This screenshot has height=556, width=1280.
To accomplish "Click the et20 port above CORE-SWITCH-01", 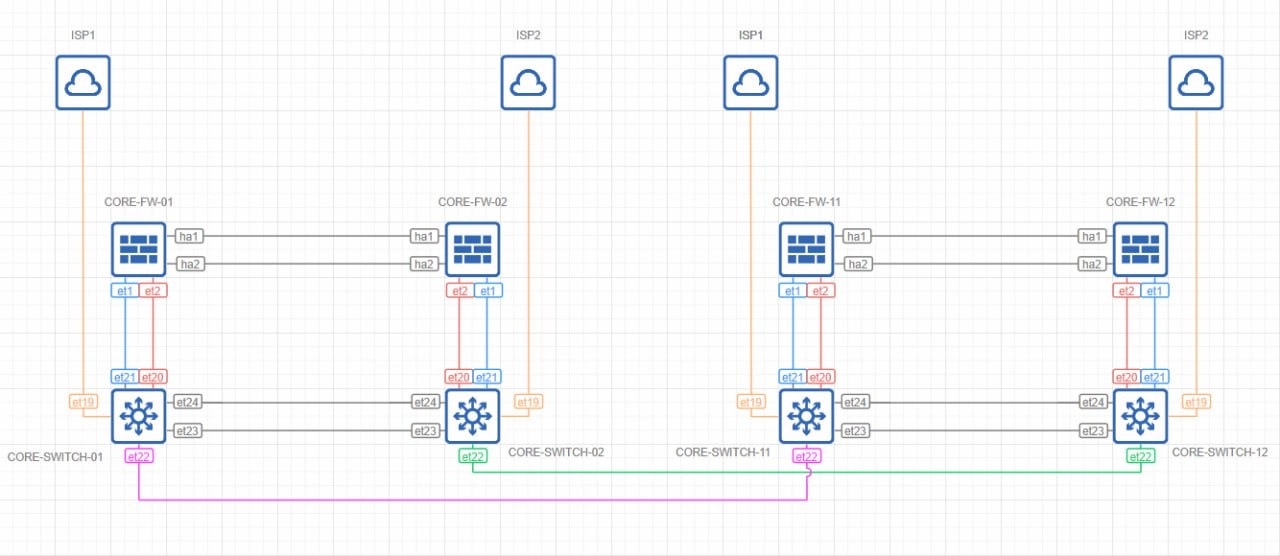I will click(153, 377).
